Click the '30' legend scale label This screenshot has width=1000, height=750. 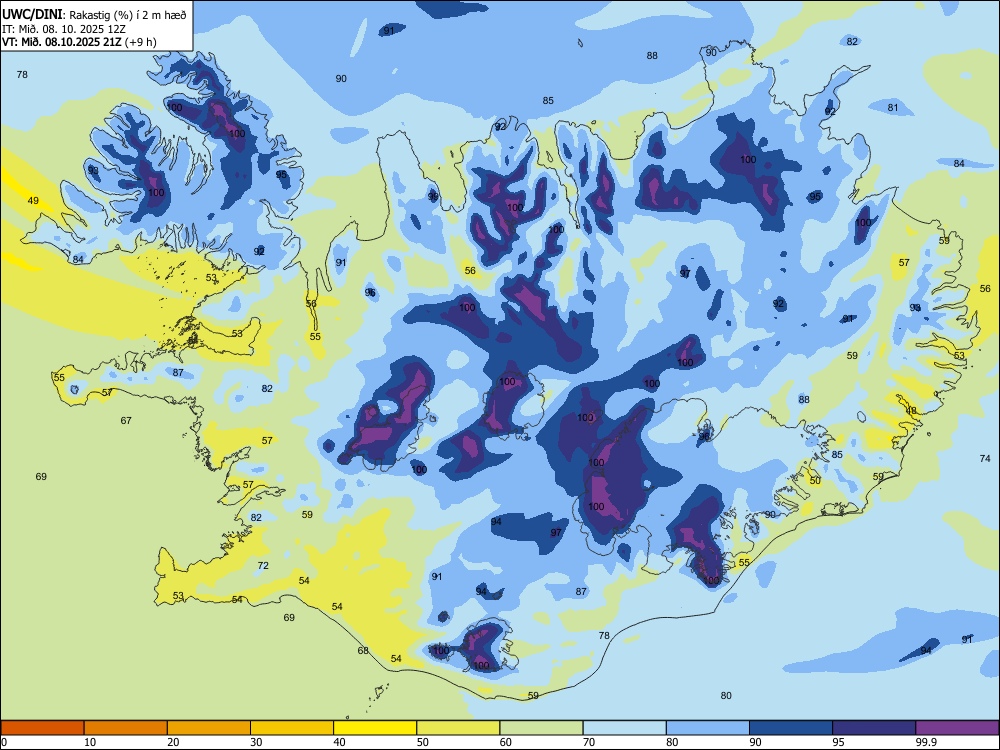[256, 742]
